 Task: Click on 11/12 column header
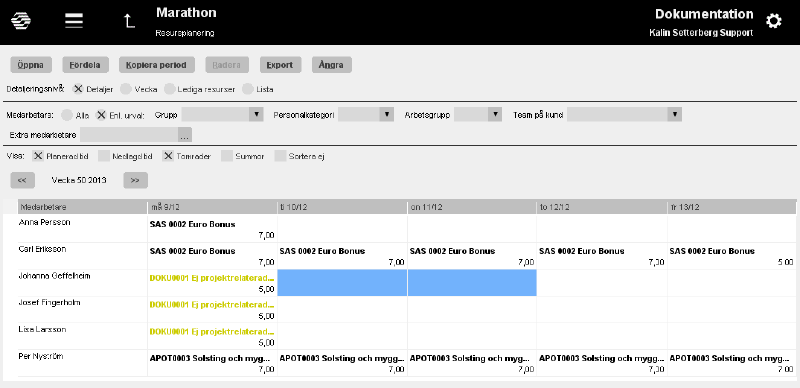(472, 207)
